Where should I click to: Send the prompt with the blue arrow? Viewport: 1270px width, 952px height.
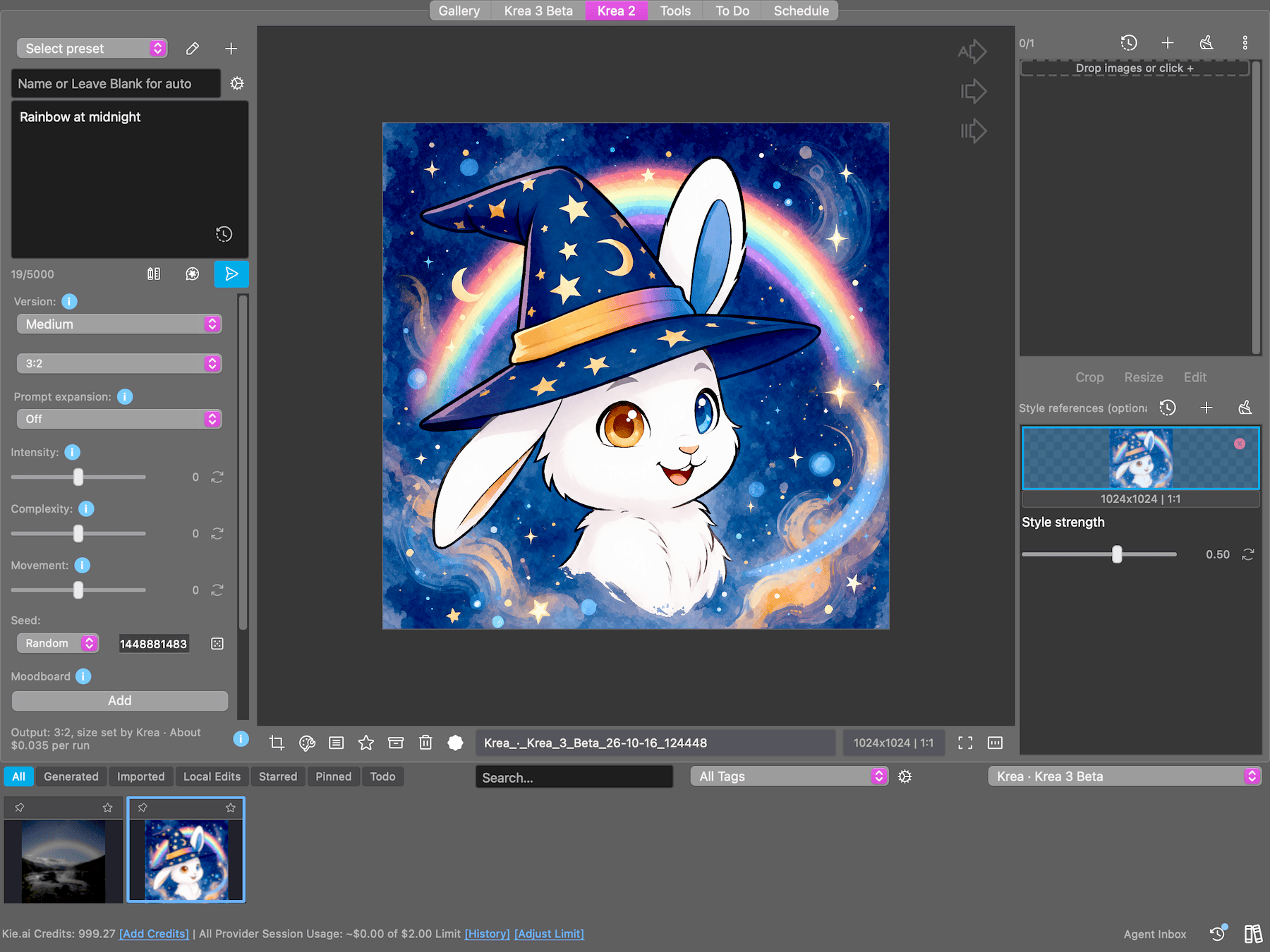[231, 274]
